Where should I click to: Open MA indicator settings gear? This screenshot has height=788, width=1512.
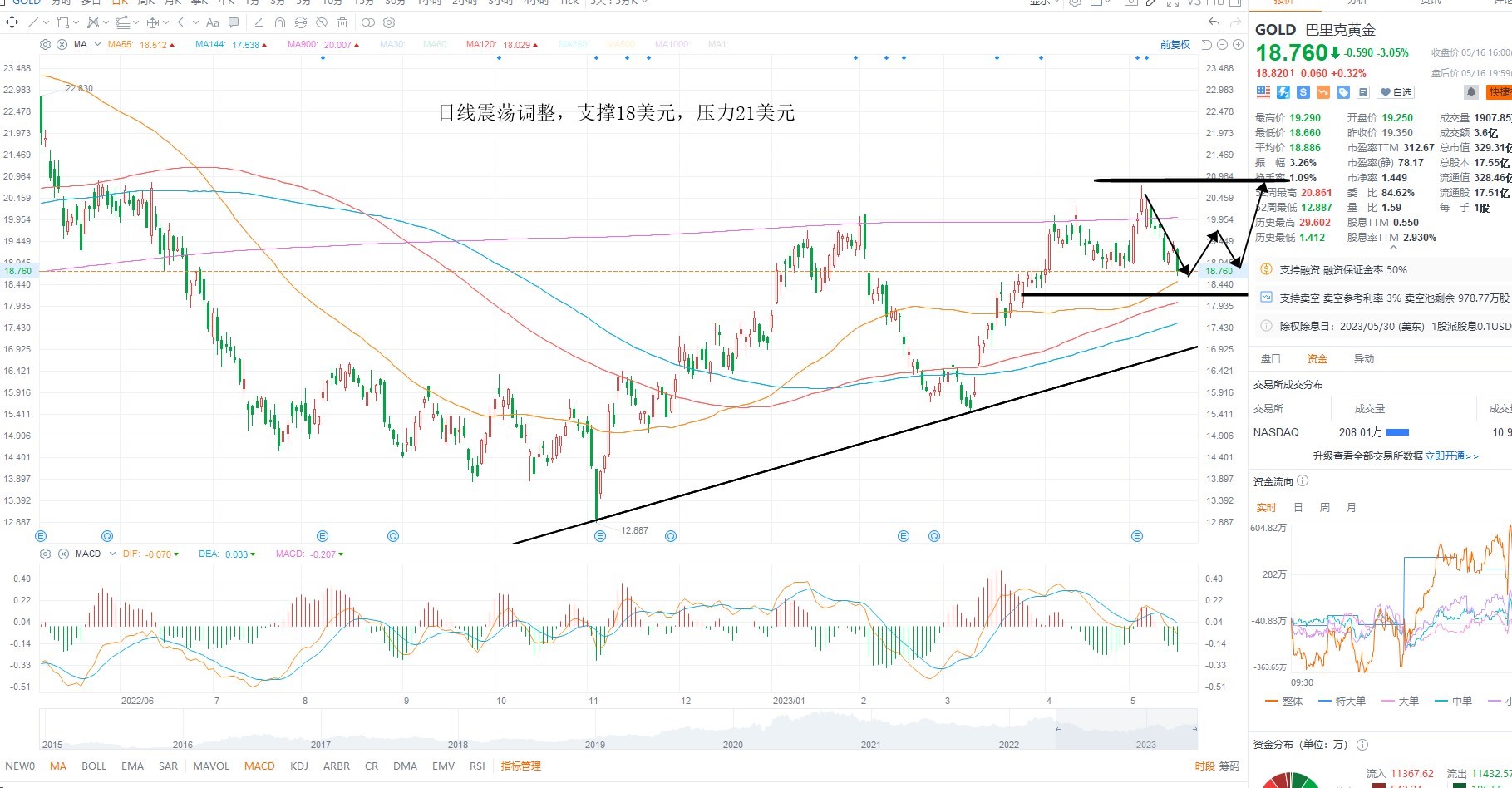(46, 44)
